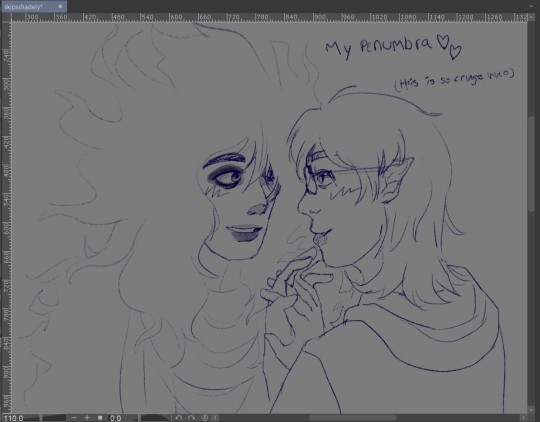Viewport: 540px width, 422px height.
Task: Click the '(this is so cringe lmao)' note
Action: (454, 79)
